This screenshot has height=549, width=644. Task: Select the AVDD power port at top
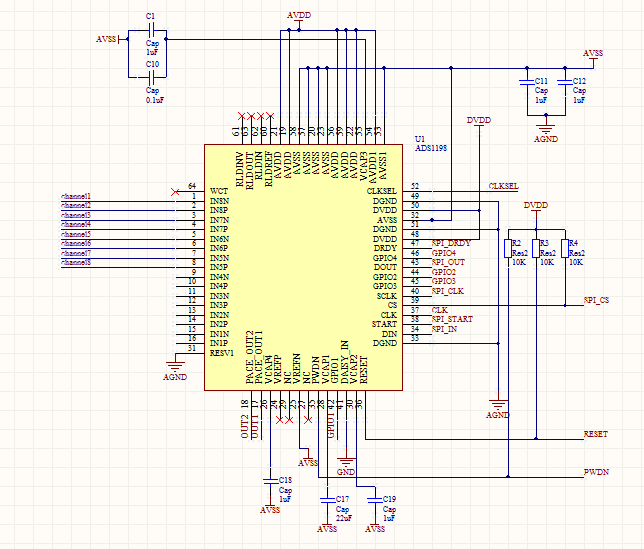299,19
